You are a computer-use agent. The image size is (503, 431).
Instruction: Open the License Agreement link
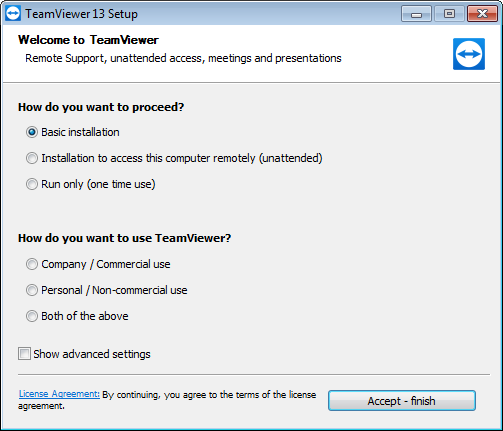tap(59, 394)
